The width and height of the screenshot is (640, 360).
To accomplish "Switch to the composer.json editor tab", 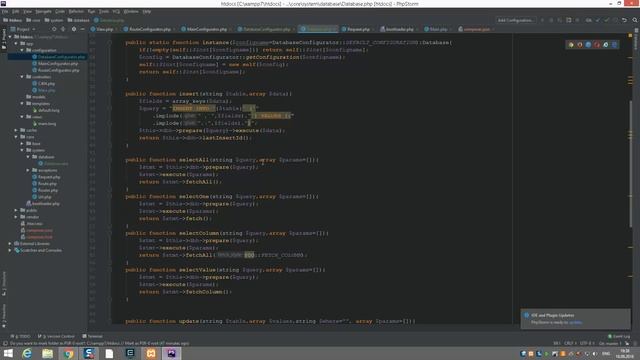I will (x=476, y=29).
